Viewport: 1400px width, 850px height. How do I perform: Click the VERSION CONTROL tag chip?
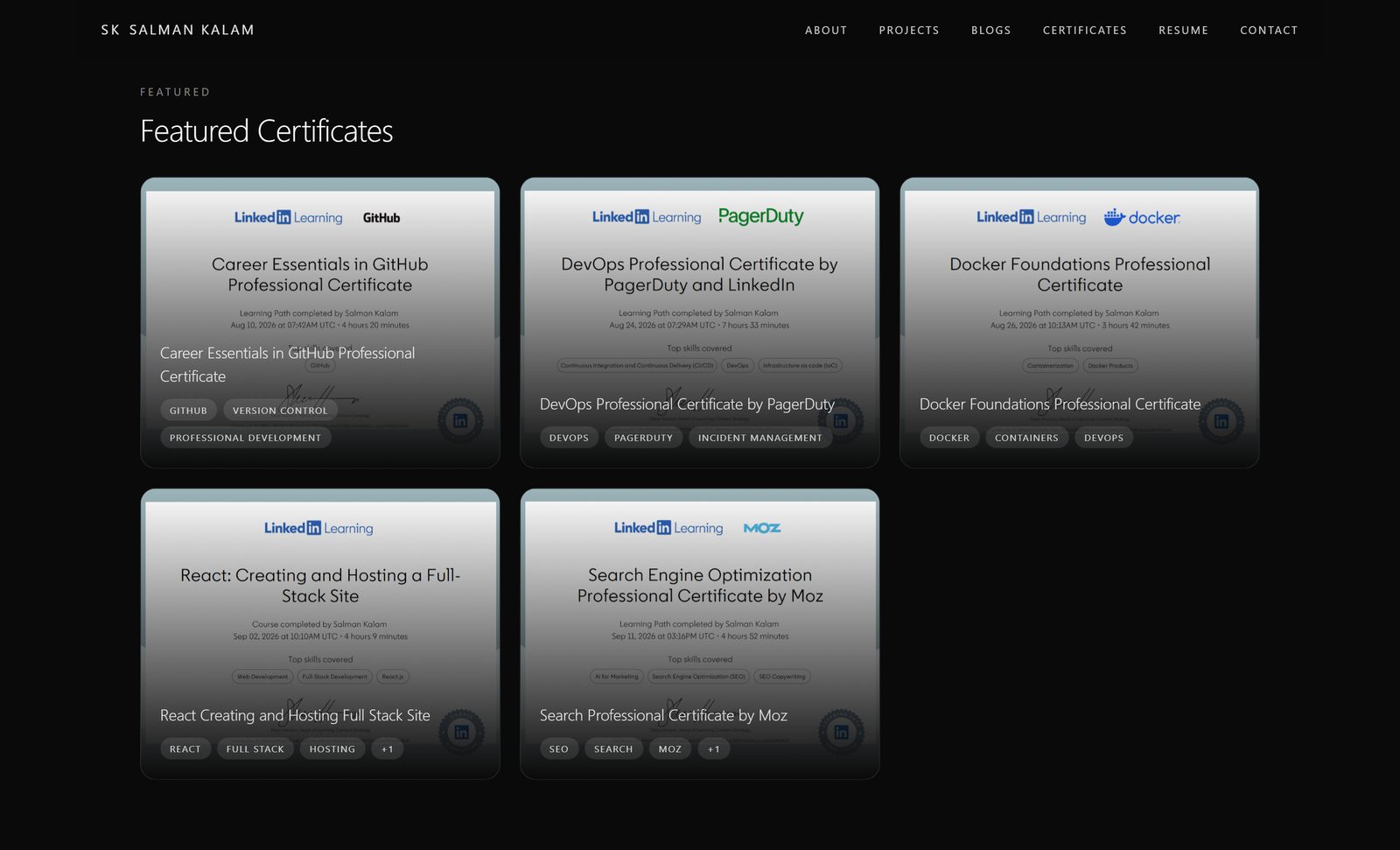pyautogui.click(x=280, y=411)
